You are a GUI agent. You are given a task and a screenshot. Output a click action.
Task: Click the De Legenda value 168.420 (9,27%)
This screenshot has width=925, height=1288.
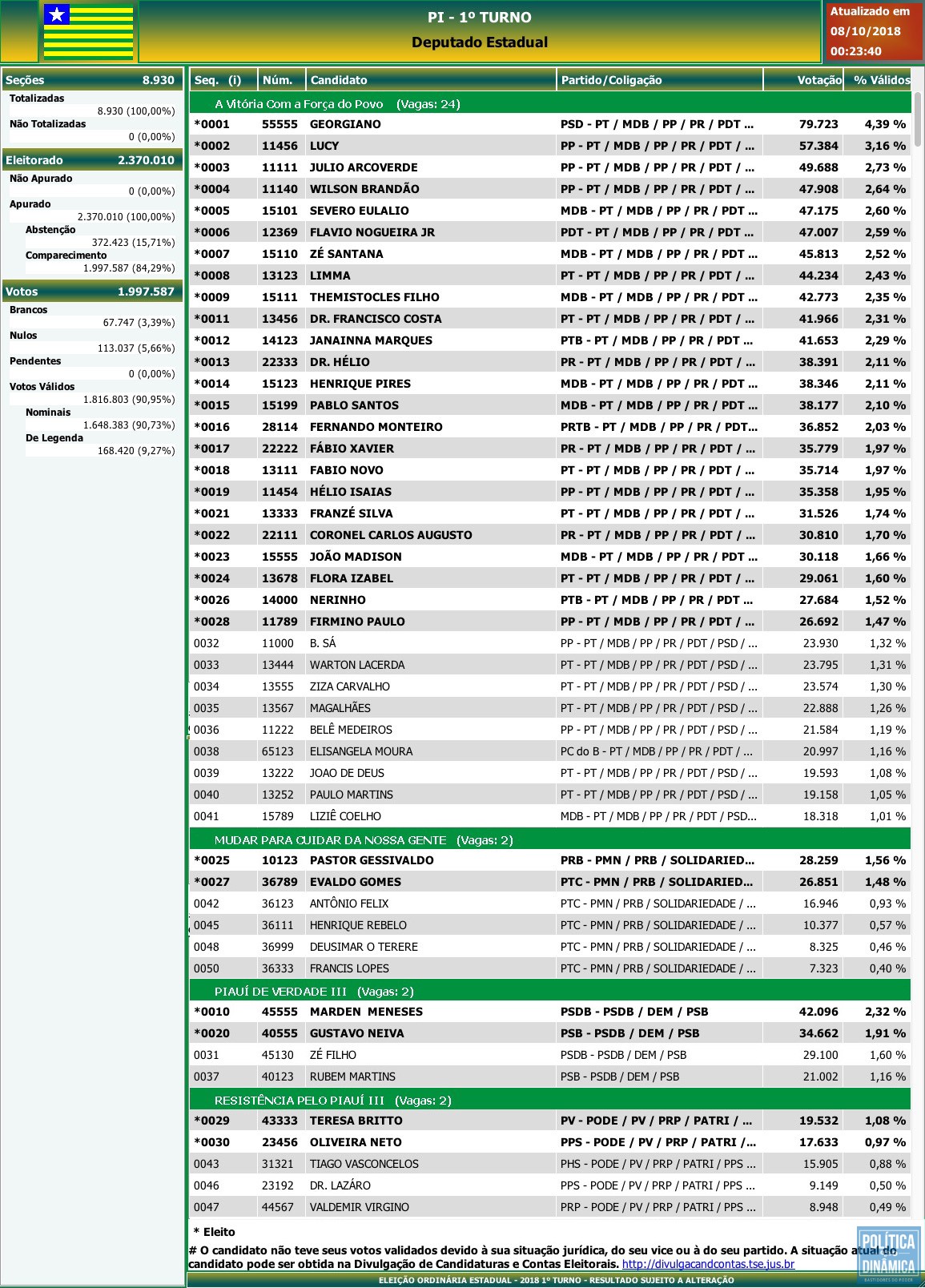[136, 451]
